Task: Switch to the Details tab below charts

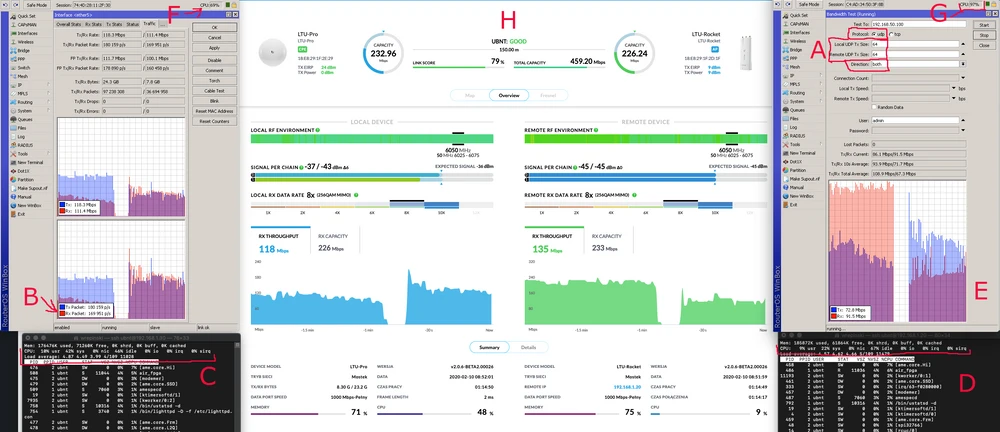Action: (527, 346)
